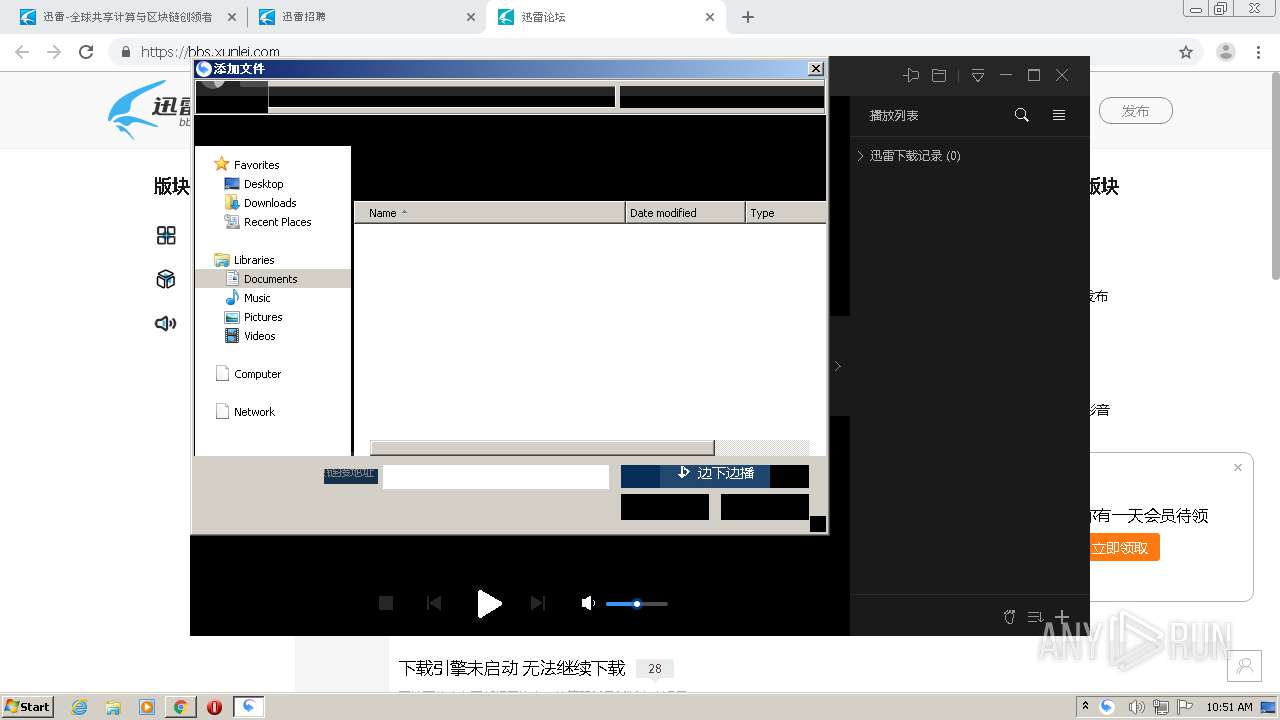Click the user avatar button at page bottom right
This screenshot has height=720, width=1280.
(1245, 666)
